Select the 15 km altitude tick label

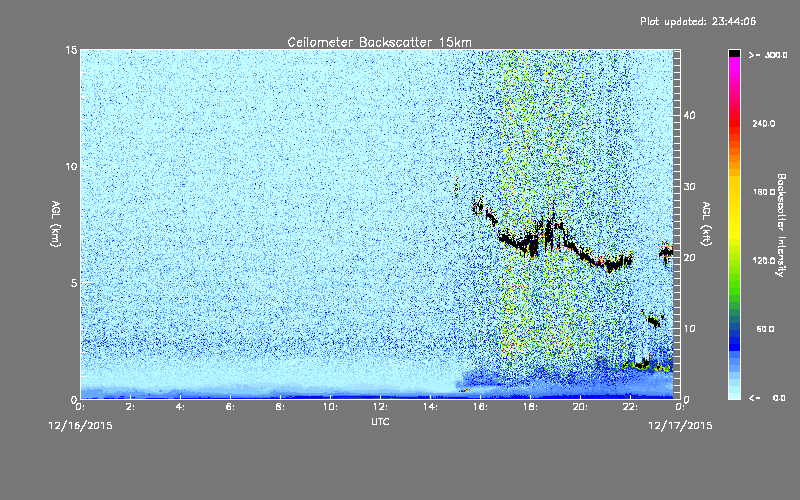point(71,50)
